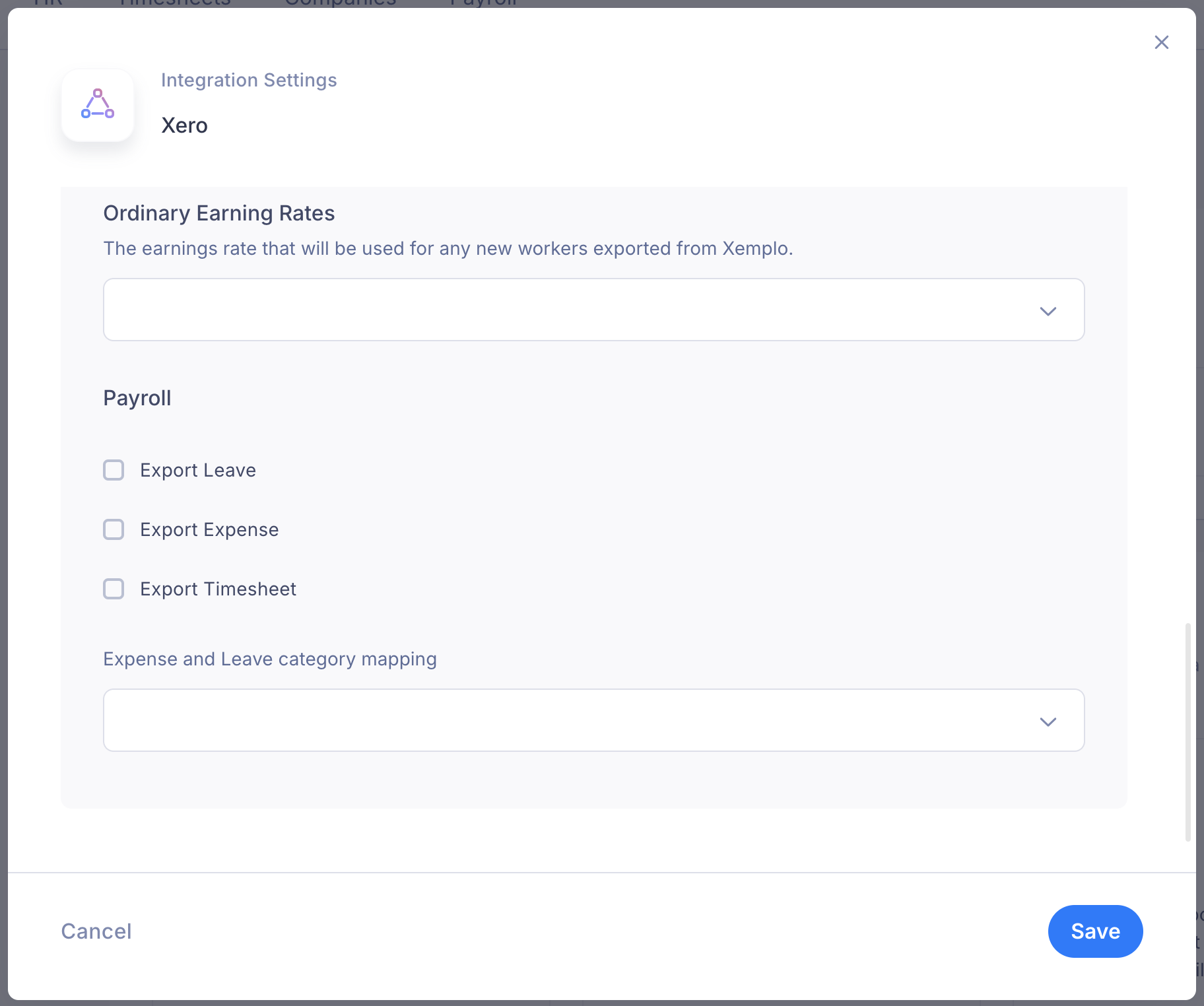Check the Export Timesheet checkbox

coord(114,589)
